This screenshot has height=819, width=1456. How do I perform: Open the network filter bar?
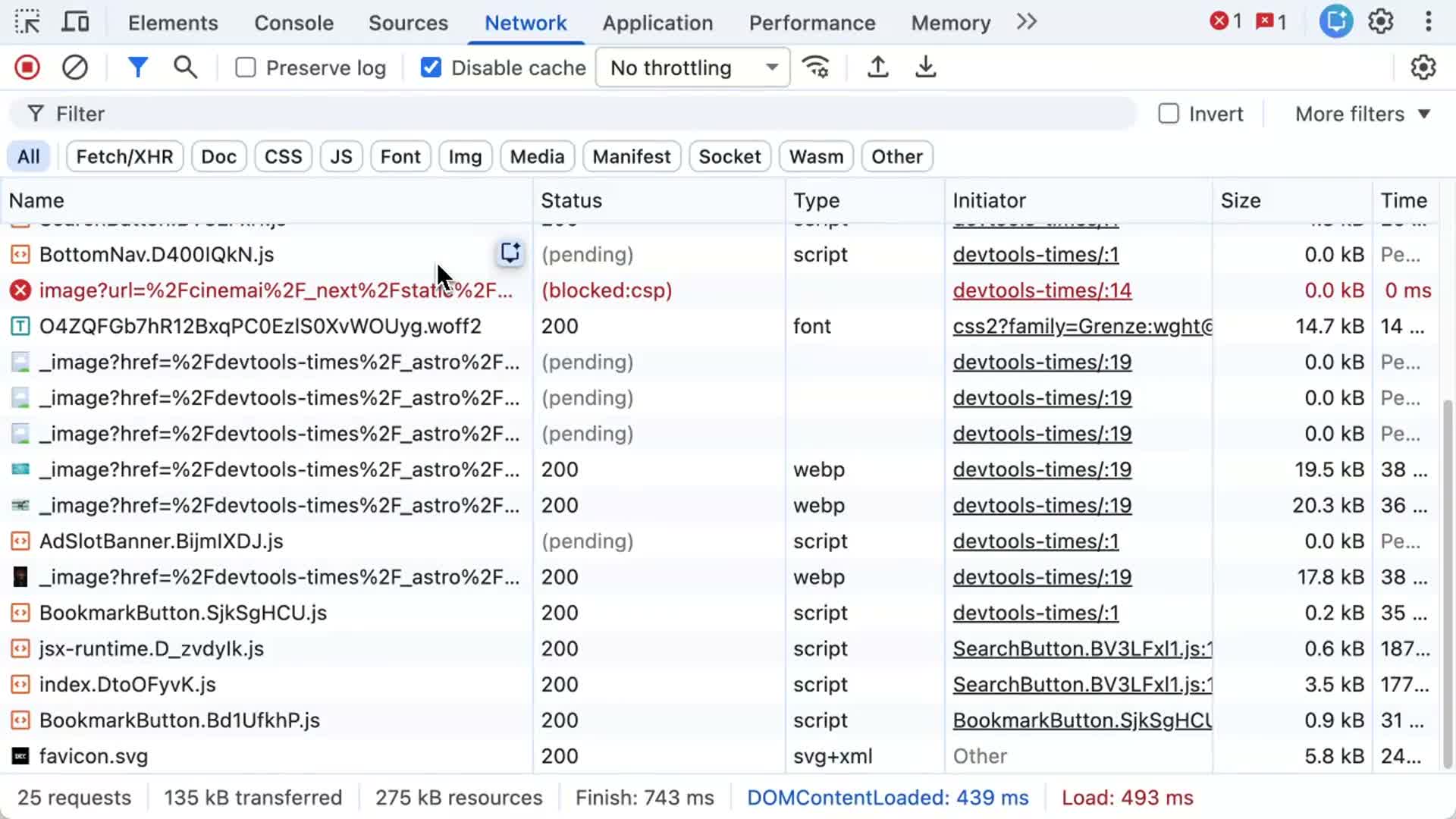(x=138, y=67)
